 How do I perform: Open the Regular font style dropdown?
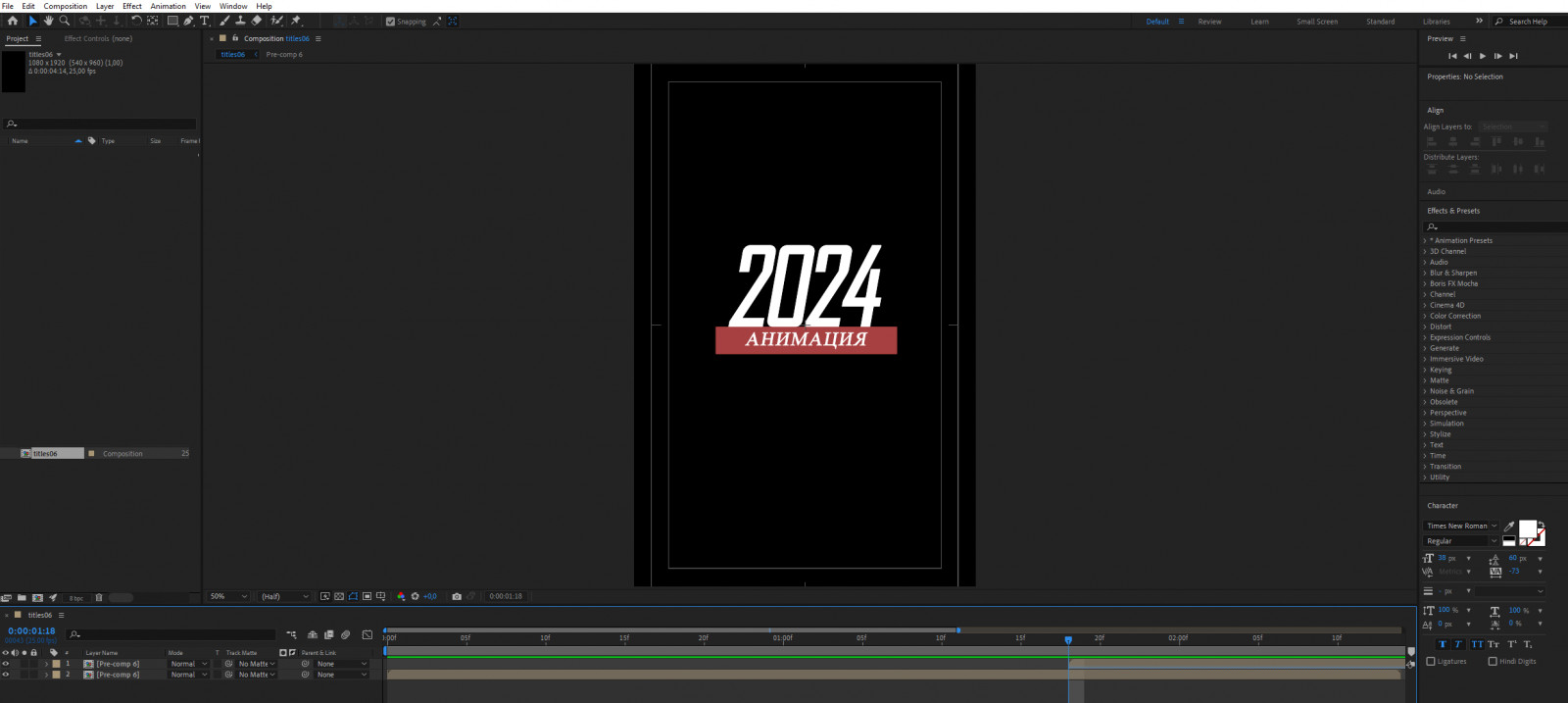1461,541
